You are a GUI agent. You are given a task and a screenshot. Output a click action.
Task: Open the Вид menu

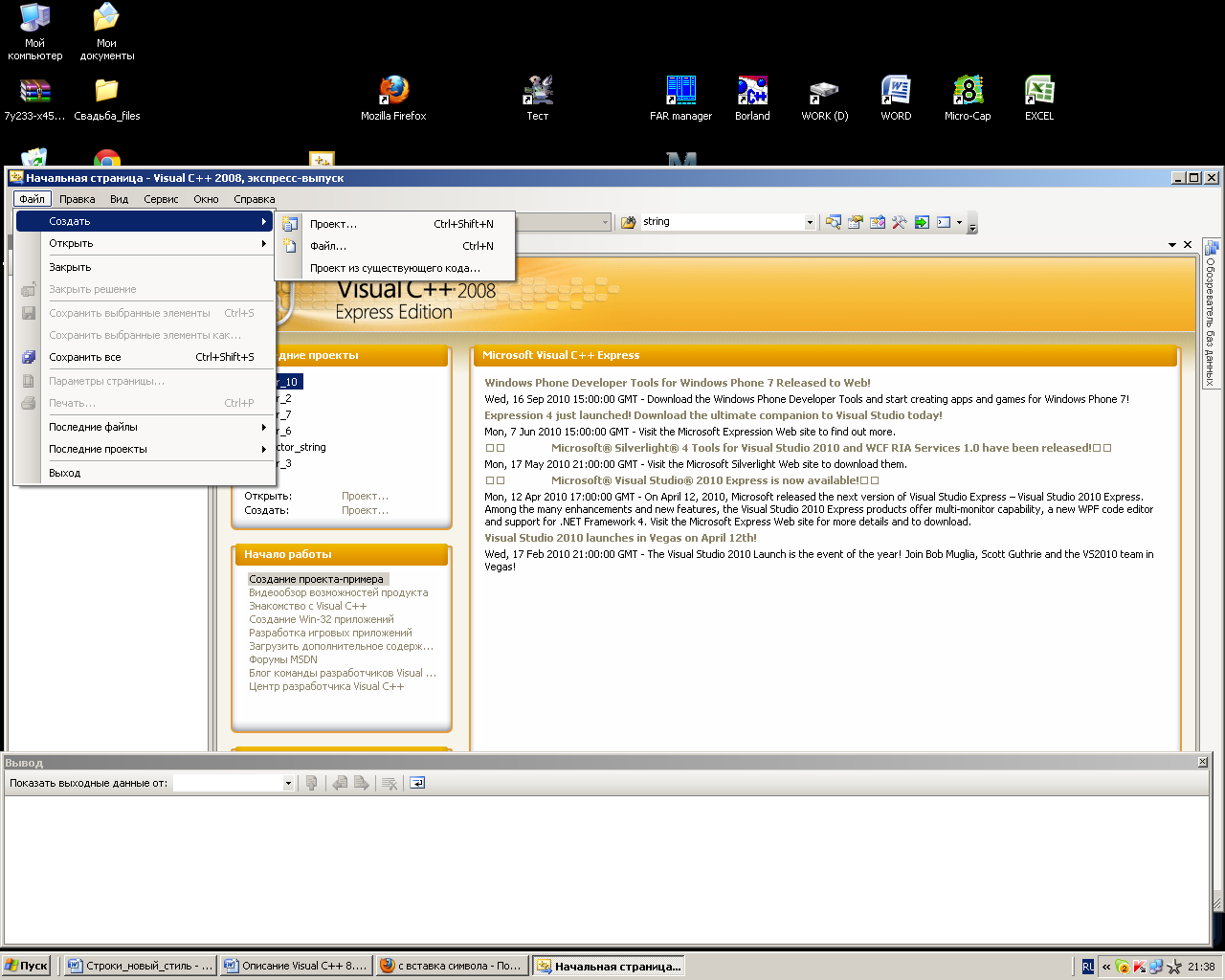point(119,199)
